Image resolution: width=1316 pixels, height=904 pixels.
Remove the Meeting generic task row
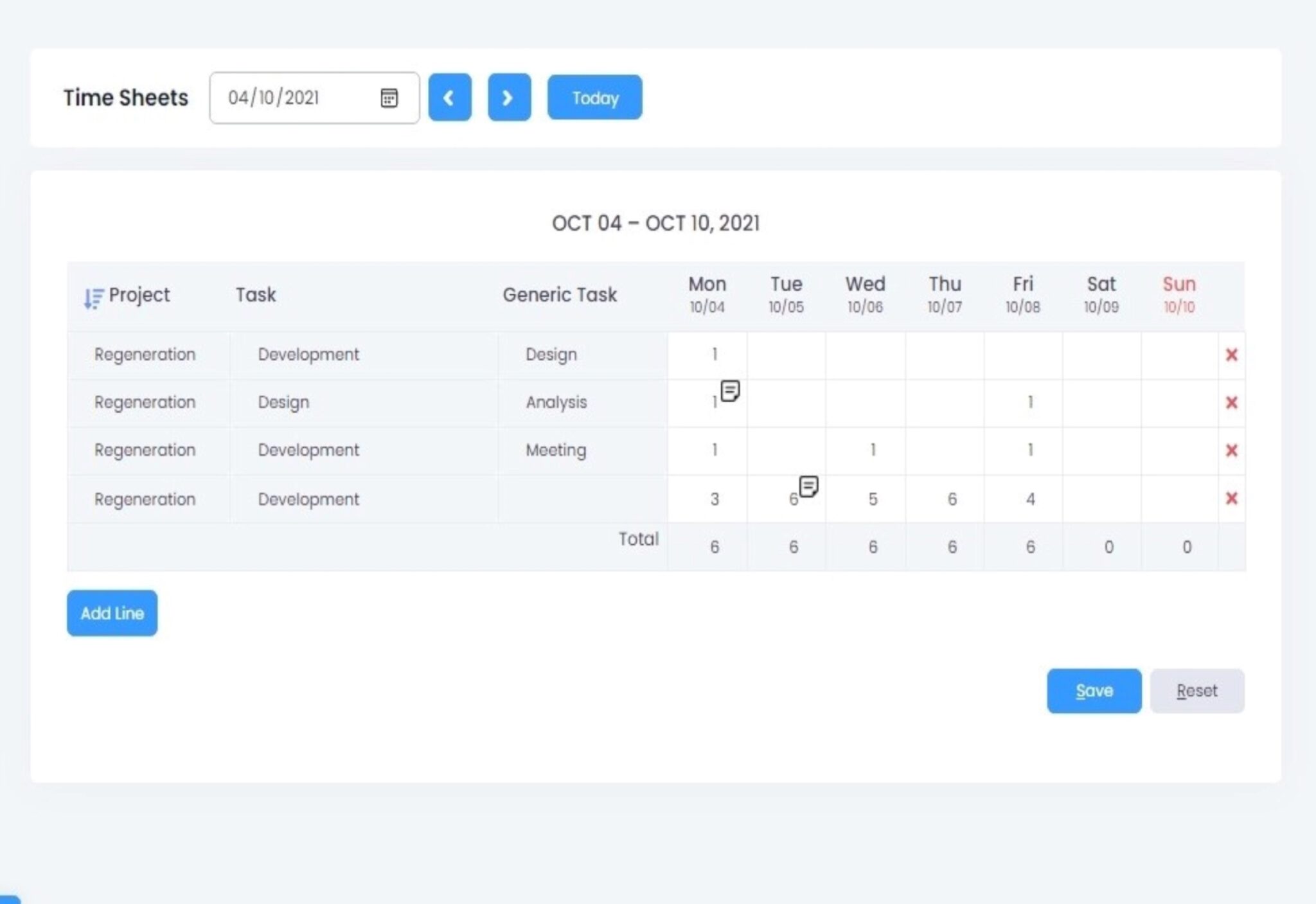pyautogui.click(x=1231, y=450)
